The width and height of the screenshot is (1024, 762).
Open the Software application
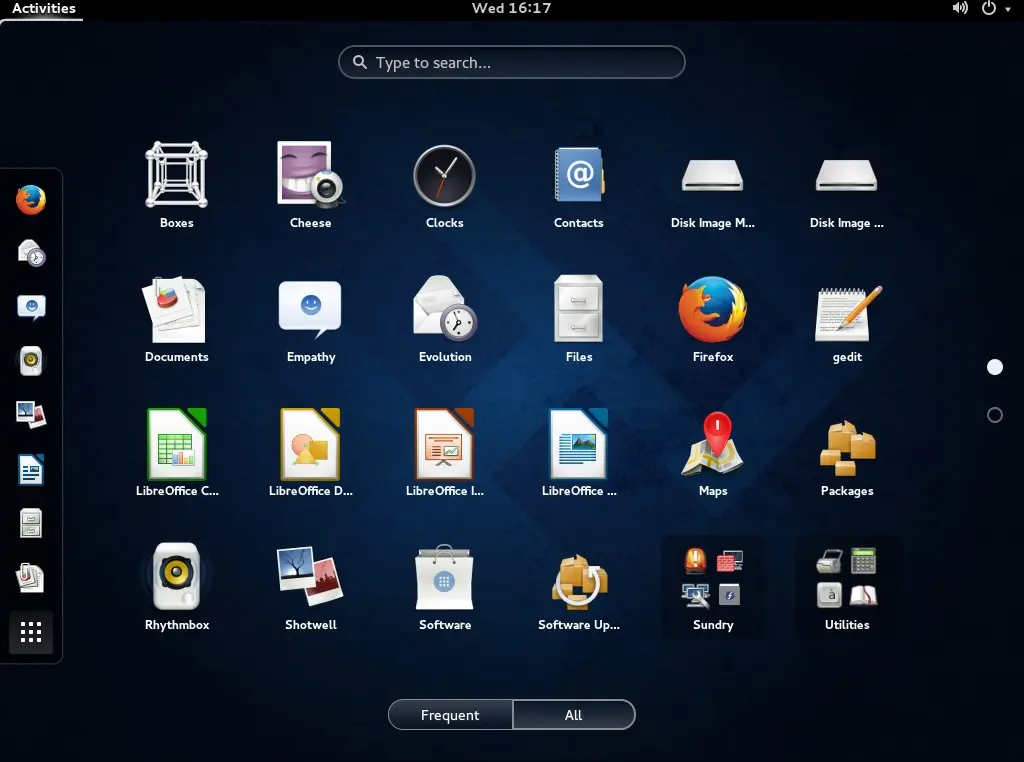click(x=445, y=588)
